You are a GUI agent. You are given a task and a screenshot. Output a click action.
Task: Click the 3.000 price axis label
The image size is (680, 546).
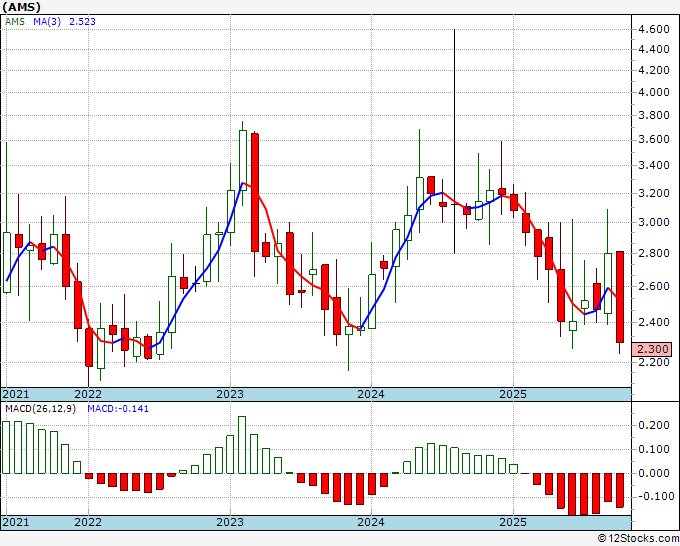(x=654, y=222)
